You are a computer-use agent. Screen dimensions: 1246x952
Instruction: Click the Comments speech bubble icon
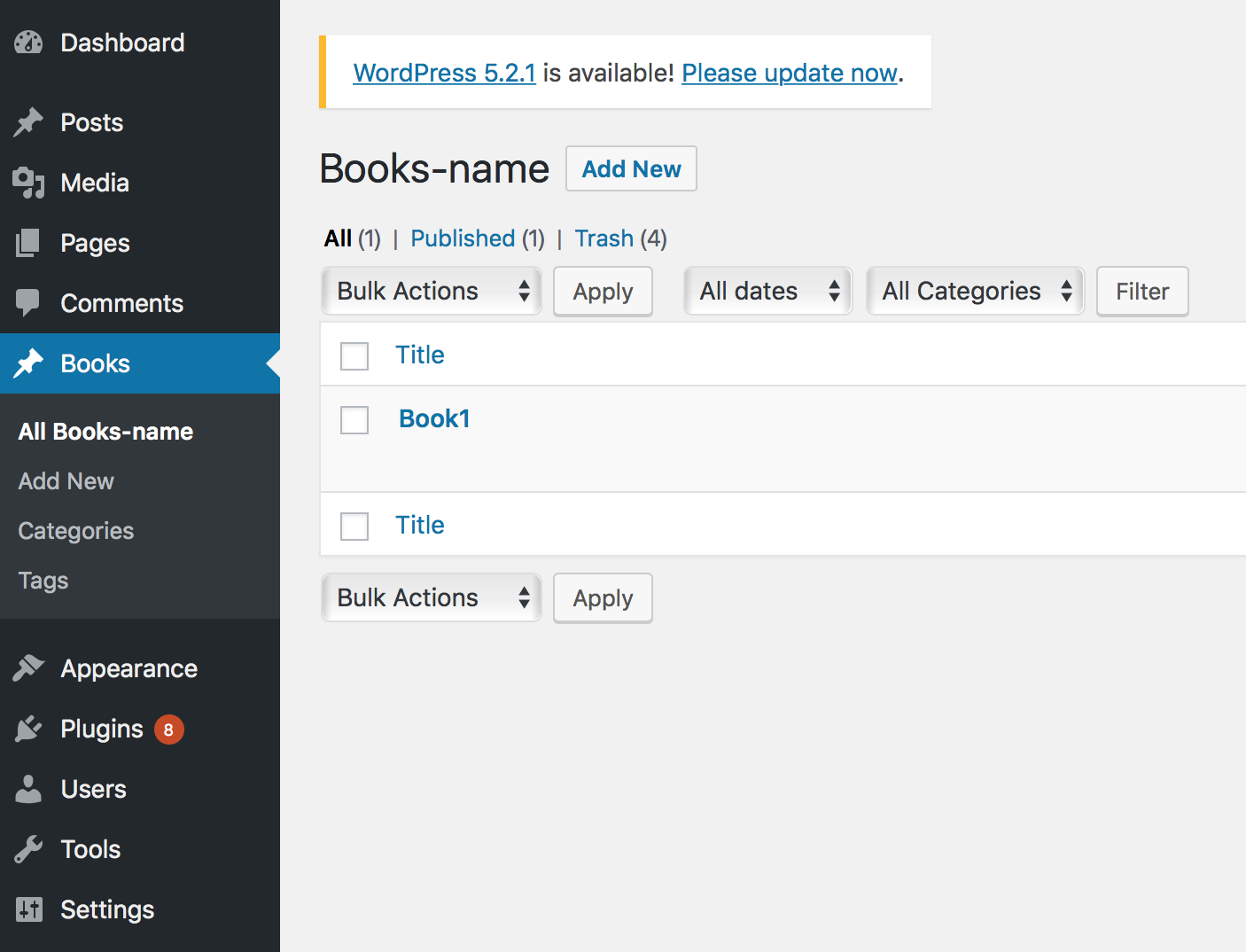pyautogui.click(x=28, y=303)
